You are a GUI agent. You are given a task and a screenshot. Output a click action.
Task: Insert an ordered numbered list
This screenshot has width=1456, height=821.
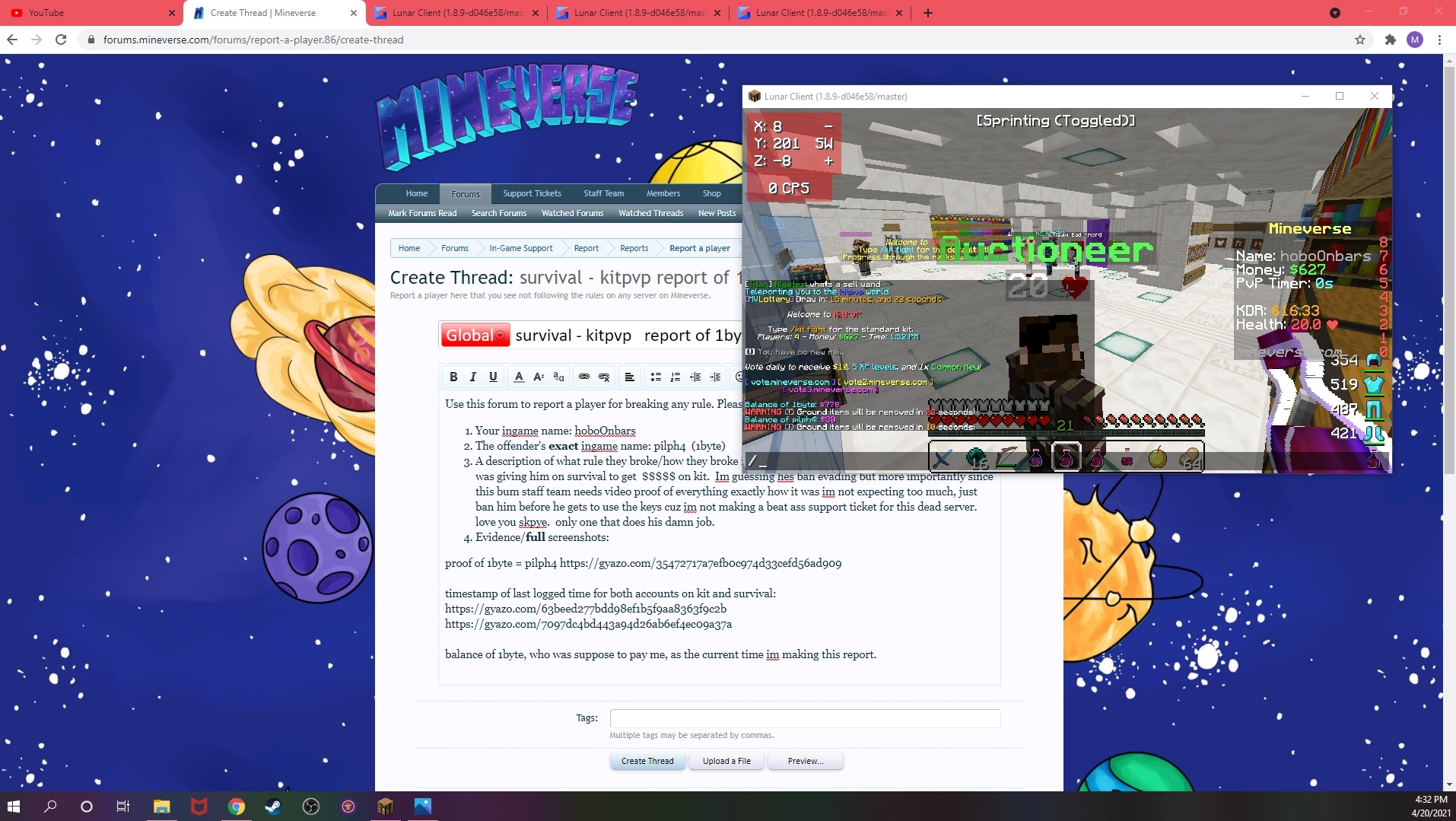point(676,377)
